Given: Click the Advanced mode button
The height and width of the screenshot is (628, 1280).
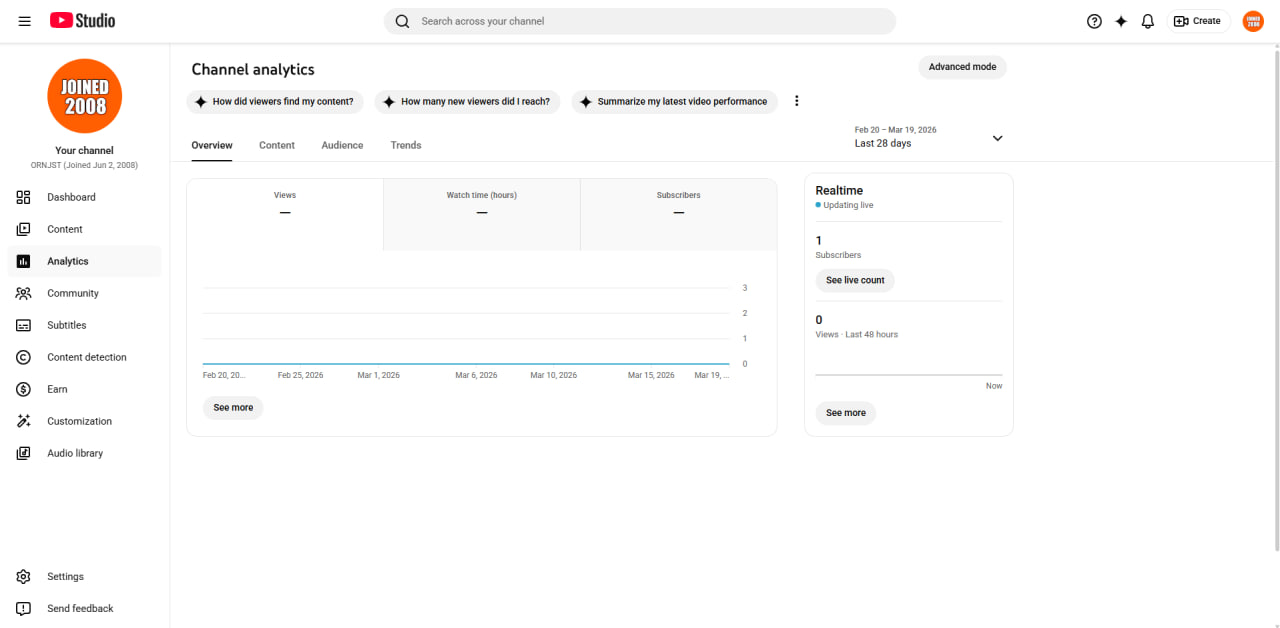Looking at the screenshot, I should [x=962, y=67].
